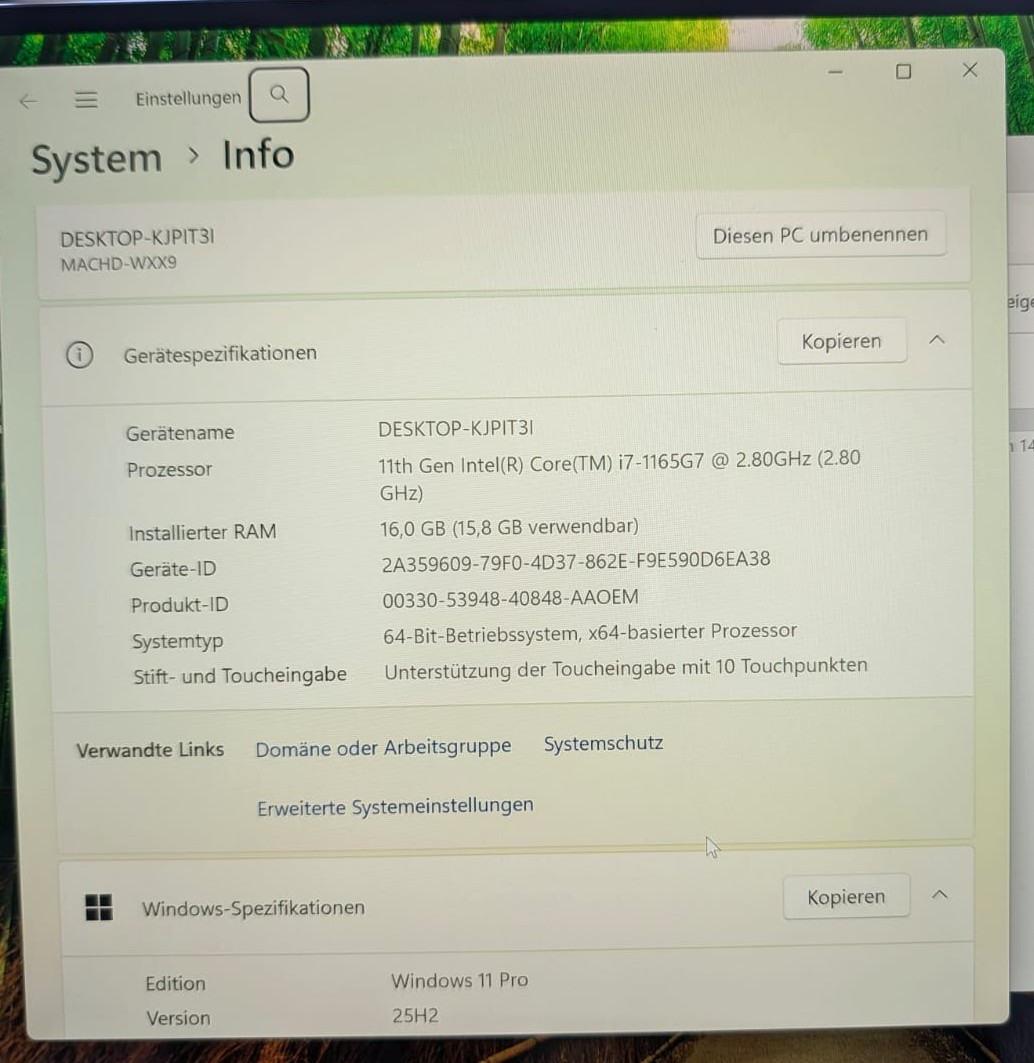Open 'Domäne oder Arbeitsgruppe' link
The height and width of the screenshot is (1063, 1034).
click(x=383, y=748)
